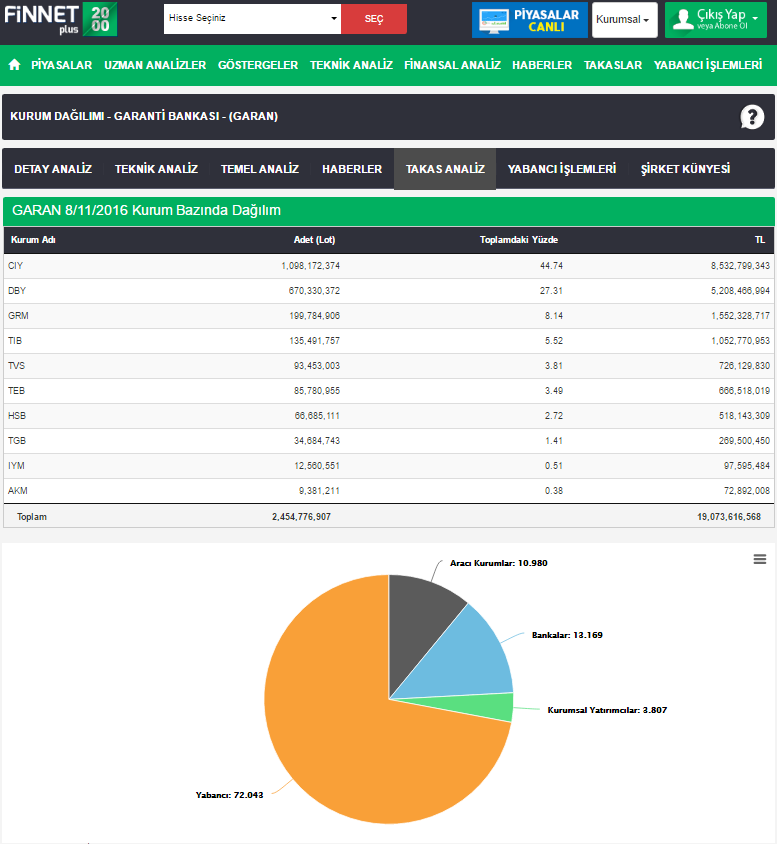Click total TL 19,073,616,568

click(729, 517)
